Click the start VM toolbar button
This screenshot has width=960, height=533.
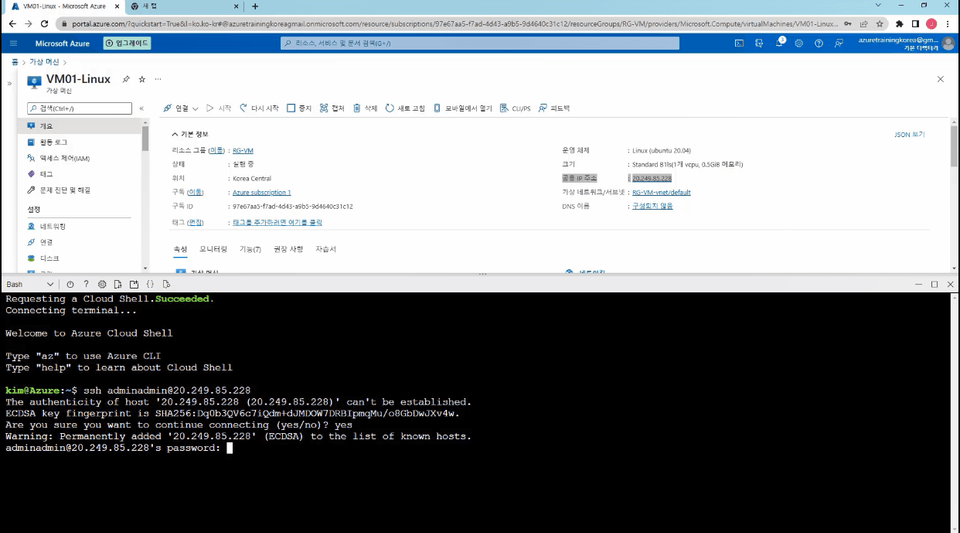(x=219, y=108)
